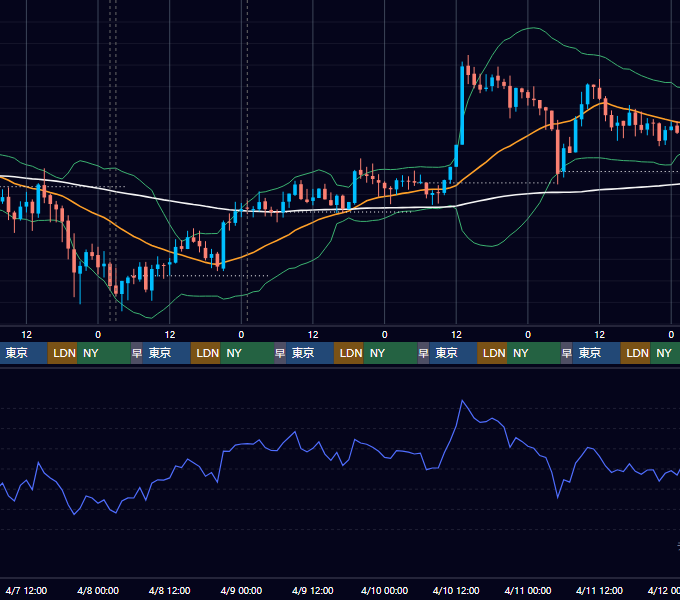This screenshot has width=680, height=600.
Task: Click the 4/9 00:00 date label
Action: point(241,590)
